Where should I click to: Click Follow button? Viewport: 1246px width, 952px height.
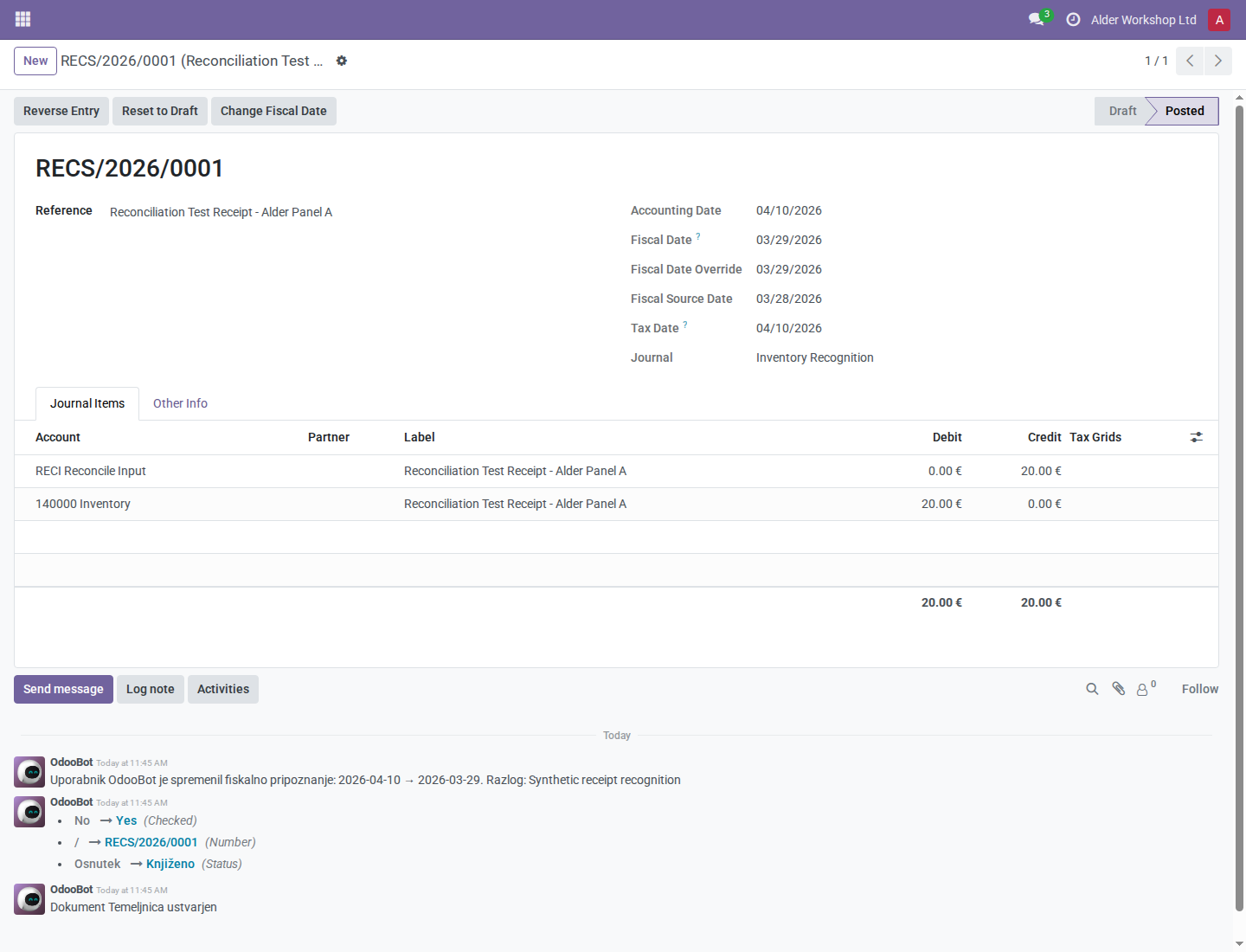click(1200, 689)
